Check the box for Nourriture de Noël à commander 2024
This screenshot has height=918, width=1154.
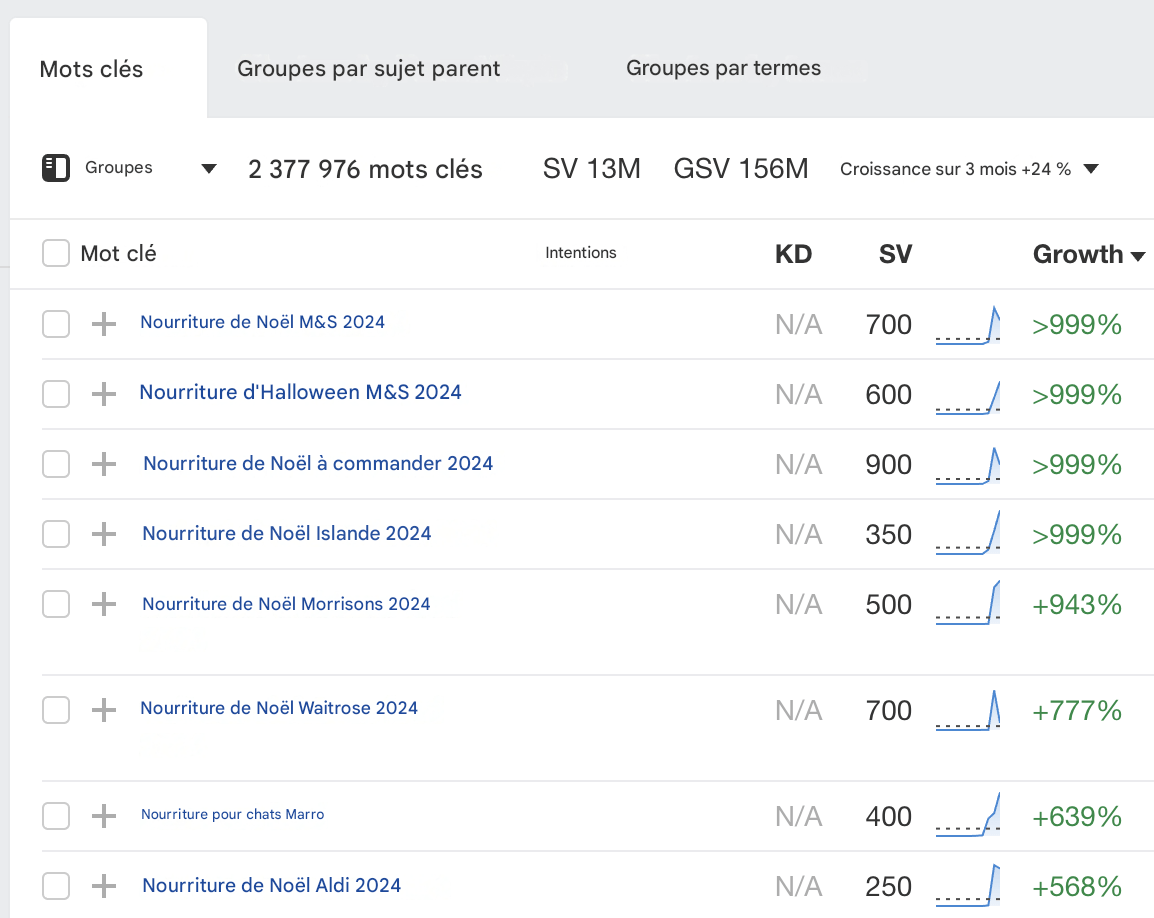coord(56,464)
